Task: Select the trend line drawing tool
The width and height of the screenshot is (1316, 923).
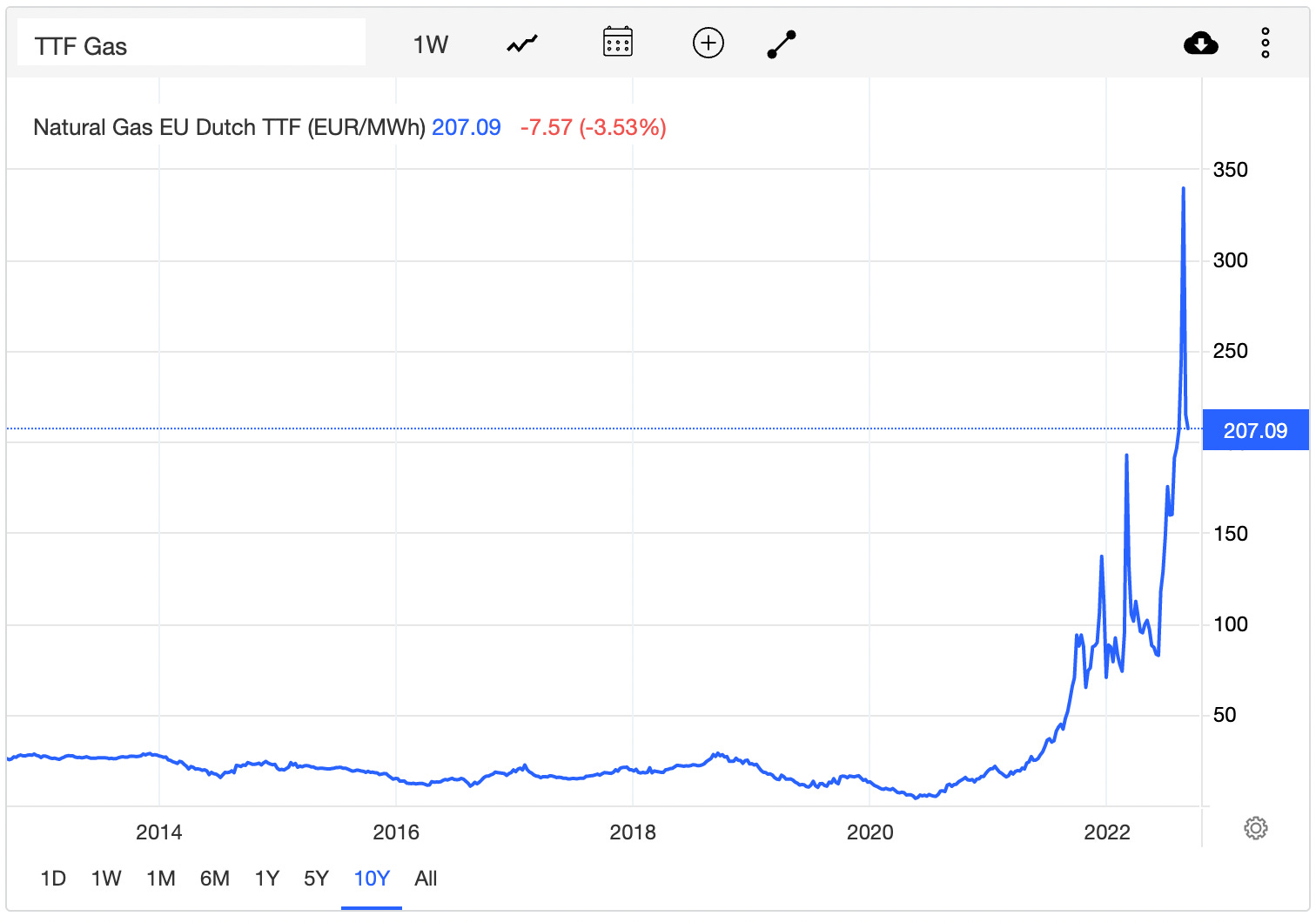Action: click(x=782, y=44)
